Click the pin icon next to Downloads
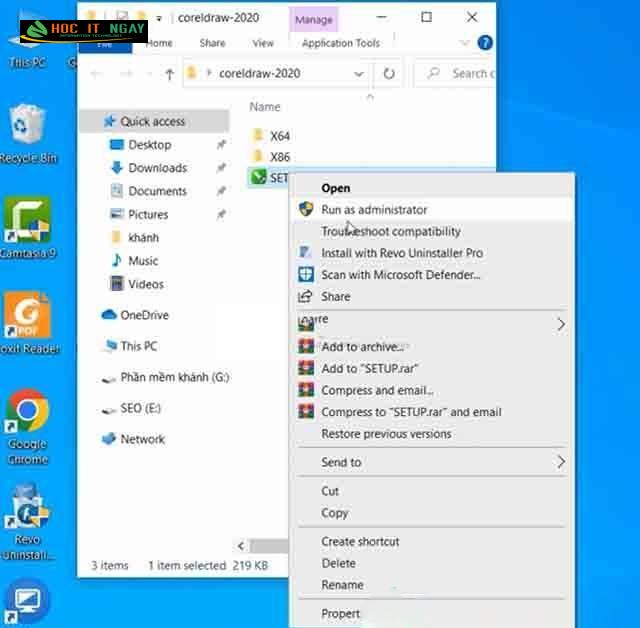Image resolution: width=640 pixels, height=628 pixels. point(222,167)
